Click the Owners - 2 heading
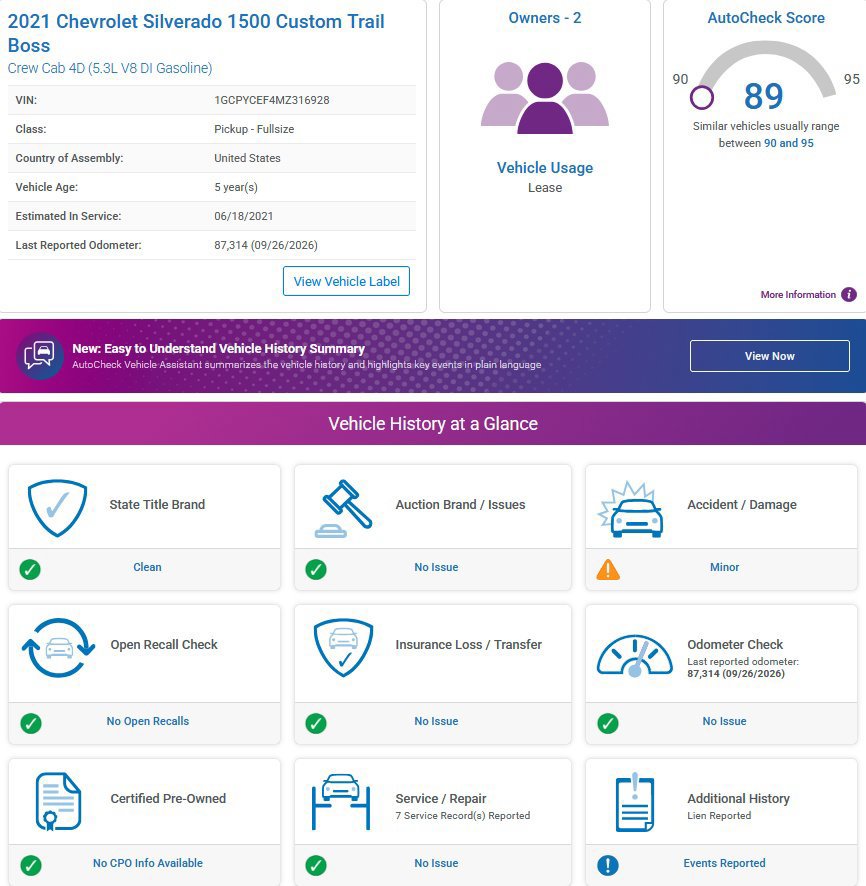Viewport: 866px width, 886px height. click(545, 18)
